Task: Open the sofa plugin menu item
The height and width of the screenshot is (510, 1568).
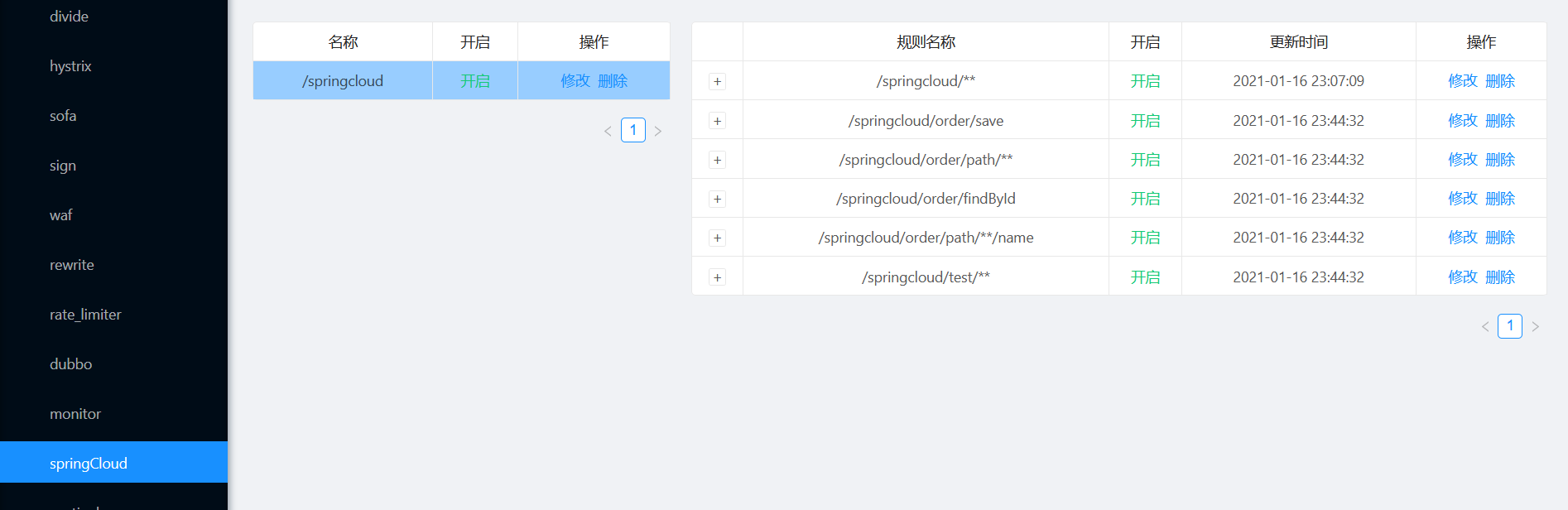Action: tap(113, 116)
